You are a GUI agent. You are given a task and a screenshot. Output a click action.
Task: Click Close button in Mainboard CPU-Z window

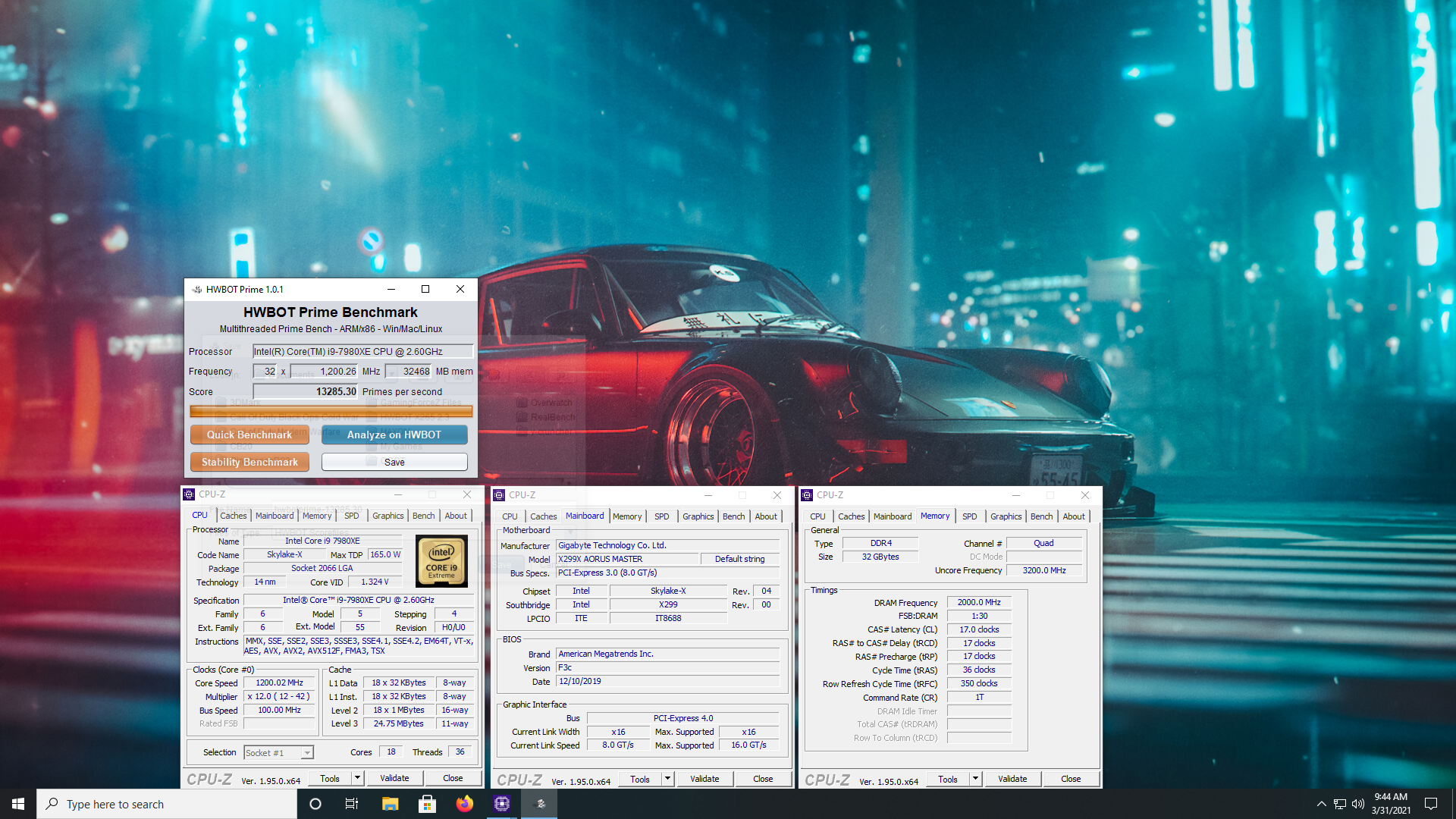tap(763, 779)
